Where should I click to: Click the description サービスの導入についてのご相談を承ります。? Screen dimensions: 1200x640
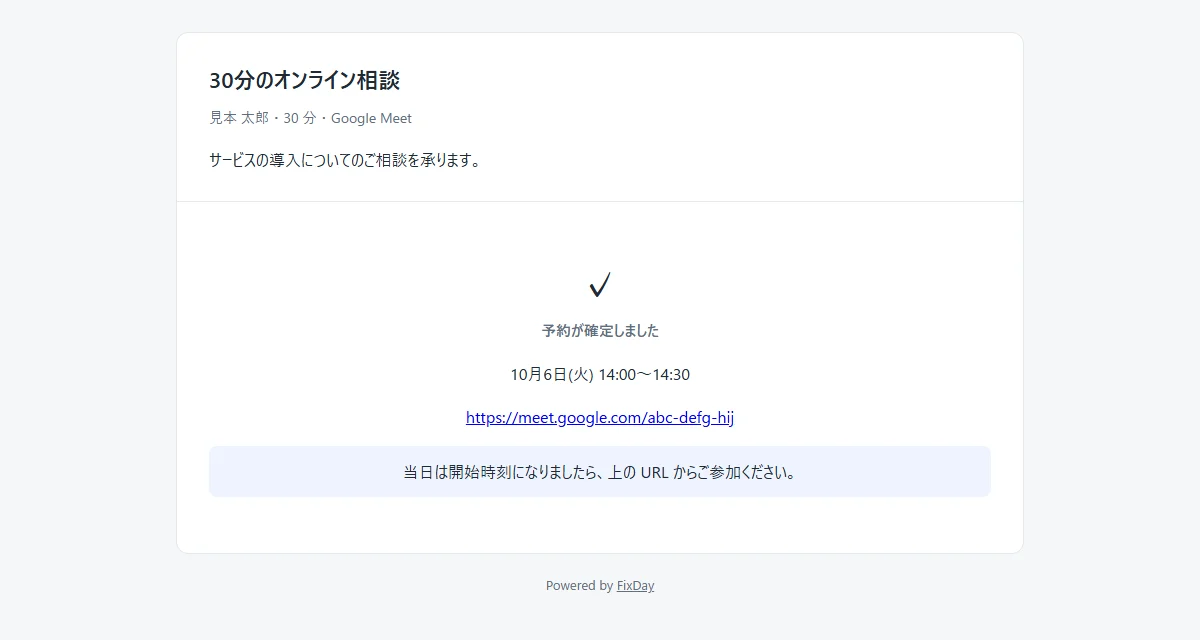tap(347, 160)
